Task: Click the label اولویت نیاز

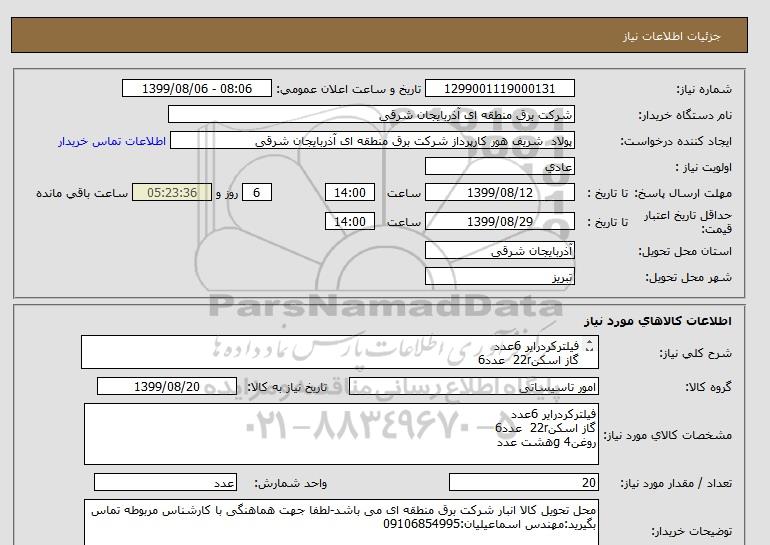Action: click(x=704, y=167)
